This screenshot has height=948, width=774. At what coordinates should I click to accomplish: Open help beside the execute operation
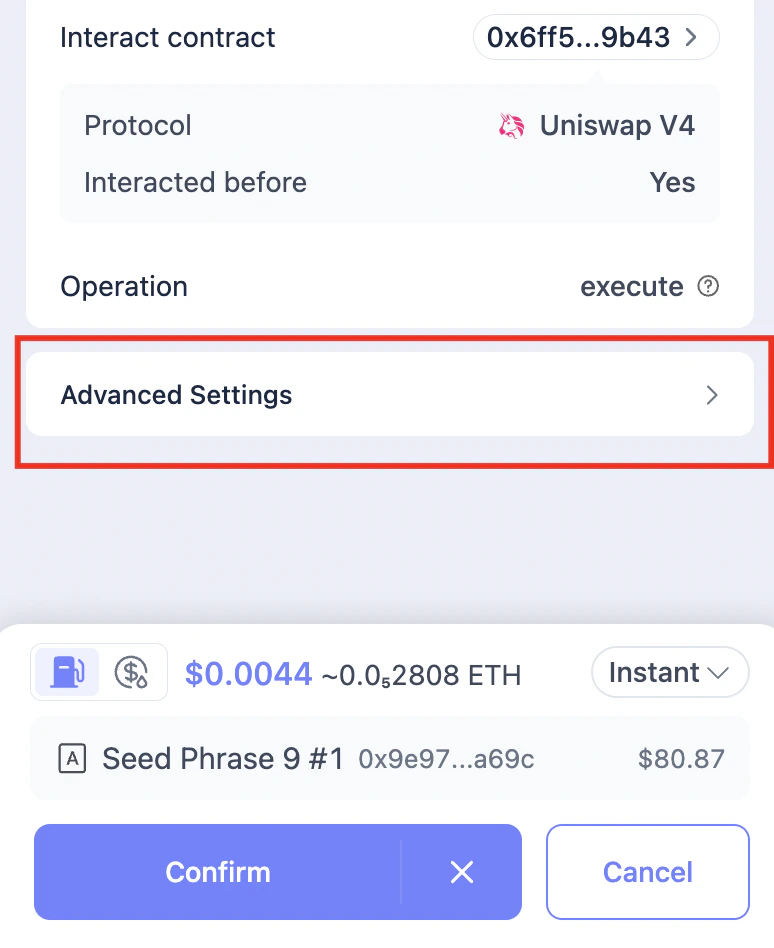coord(709,287)
